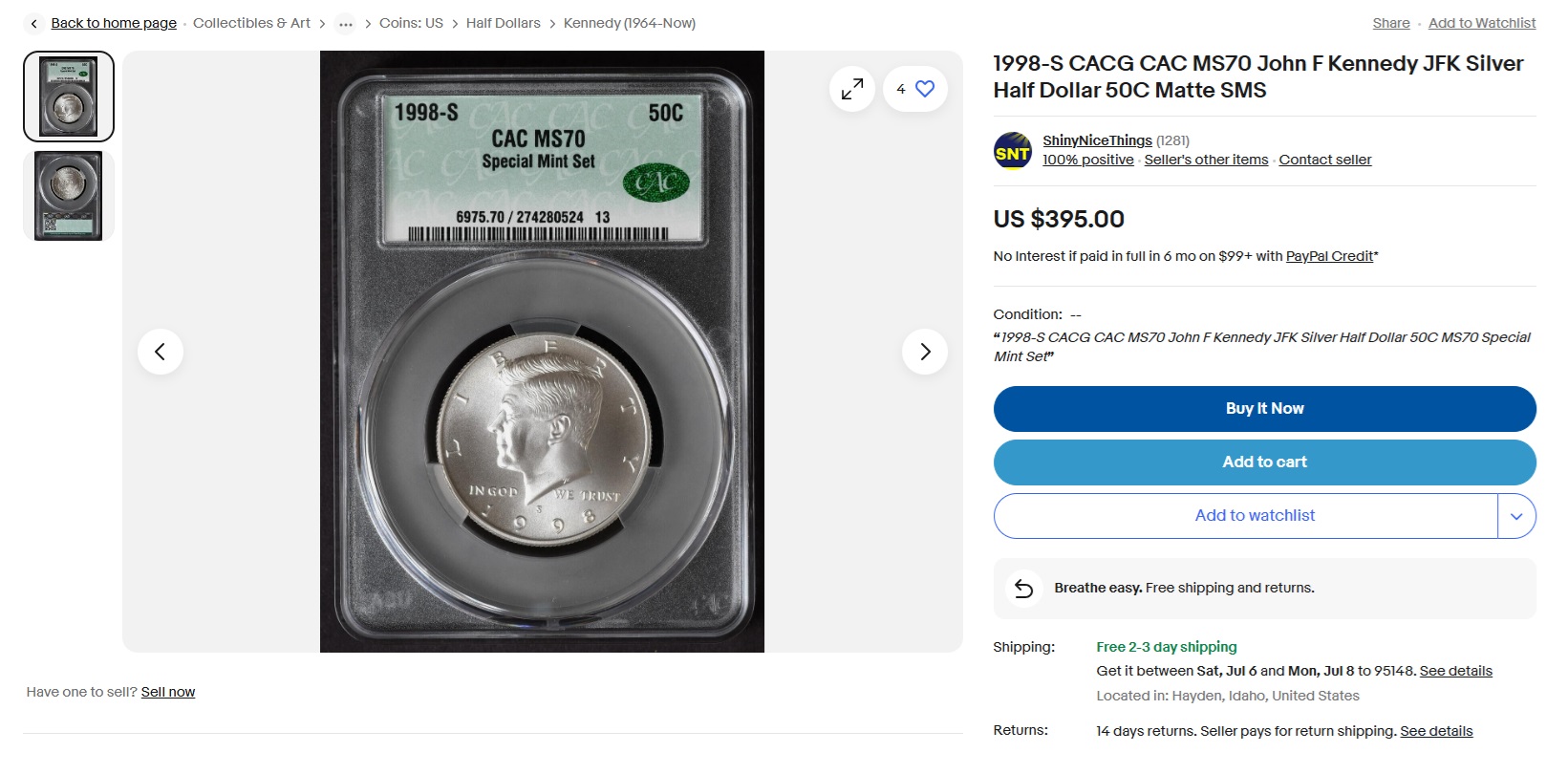Expand the breadcrumb ellipsis menu

coord(345,24)
